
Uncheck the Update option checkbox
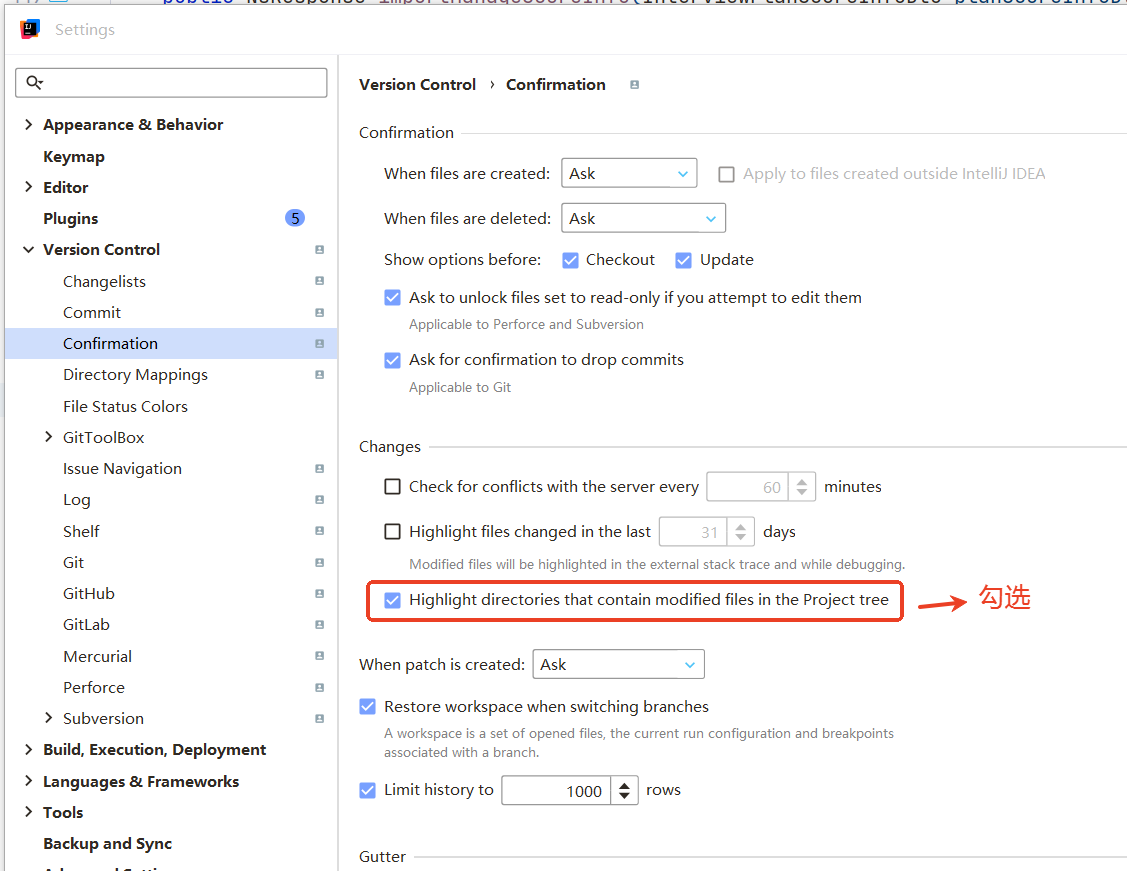[x=684, y=260]
